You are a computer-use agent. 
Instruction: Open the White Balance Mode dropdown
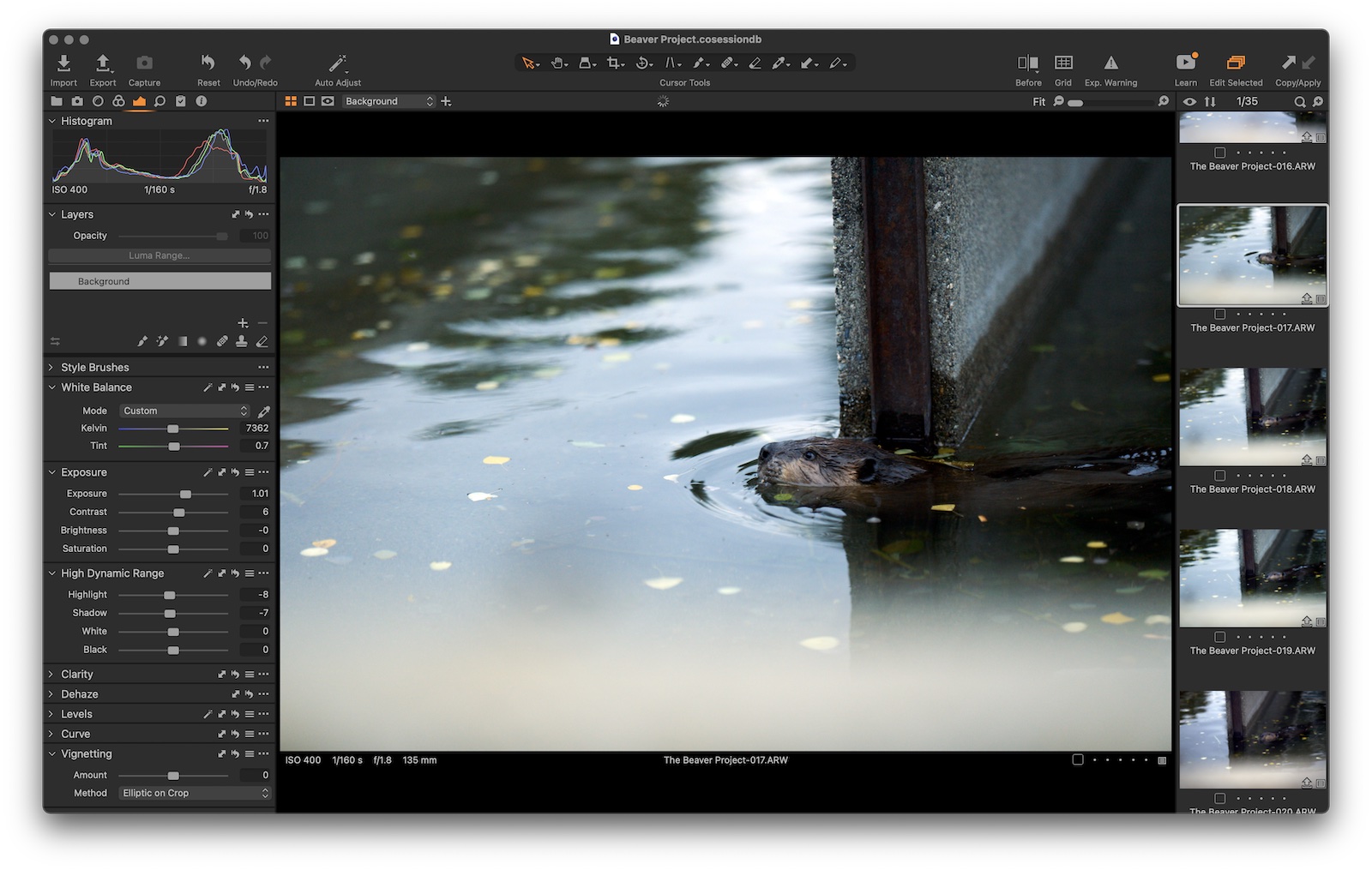(x=184, y=411)
